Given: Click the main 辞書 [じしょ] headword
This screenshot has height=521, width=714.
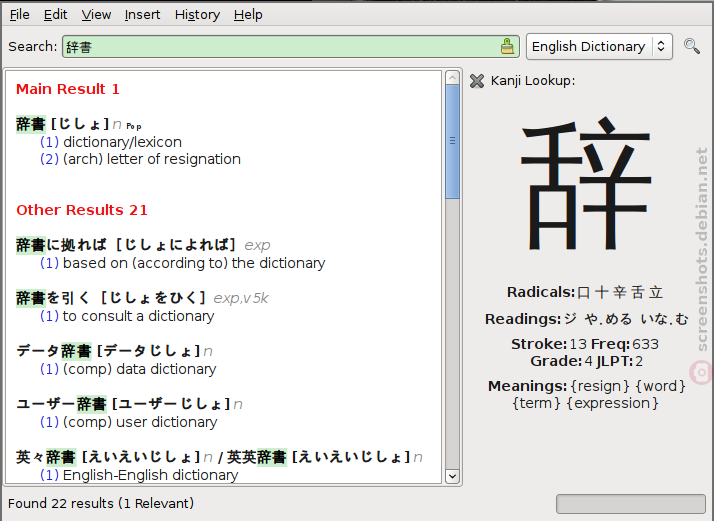Looking at the screenshot, I should [x=62, y=124].
